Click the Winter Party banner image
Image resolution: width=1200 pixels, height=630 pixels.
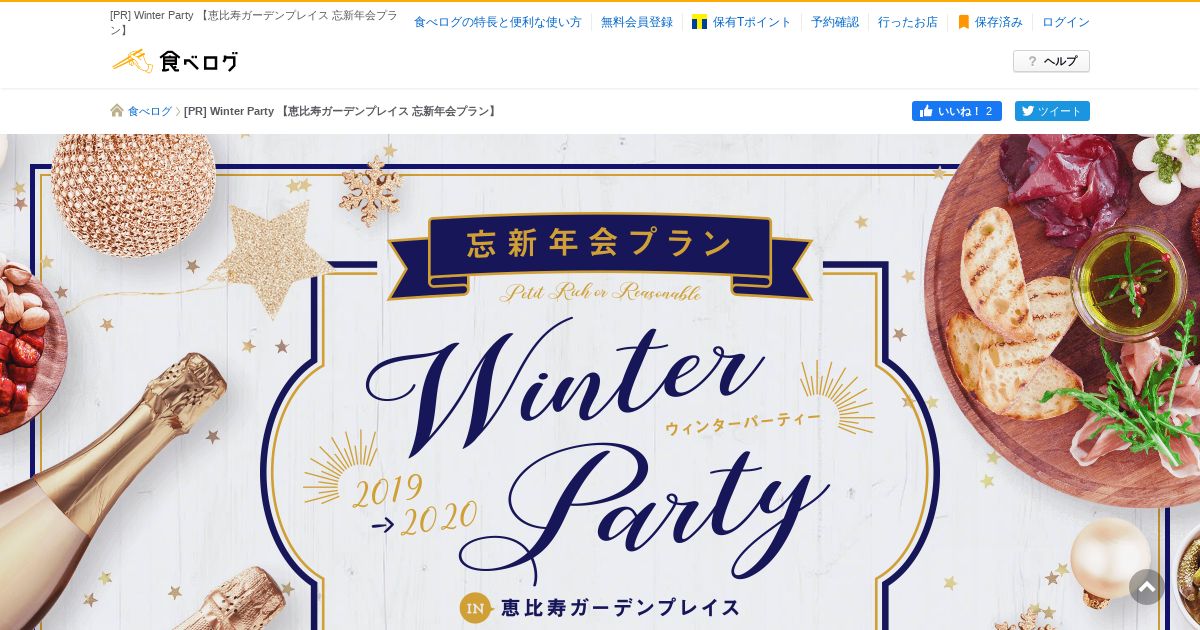[x=600, y=382]
